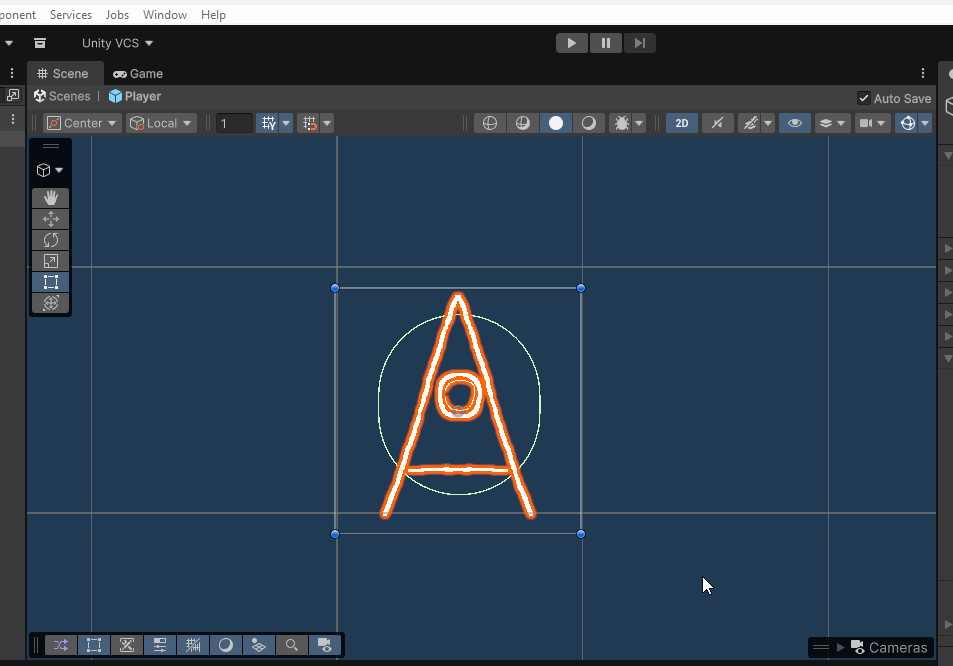Click the top-right rect handle

(x=581, y=288)
